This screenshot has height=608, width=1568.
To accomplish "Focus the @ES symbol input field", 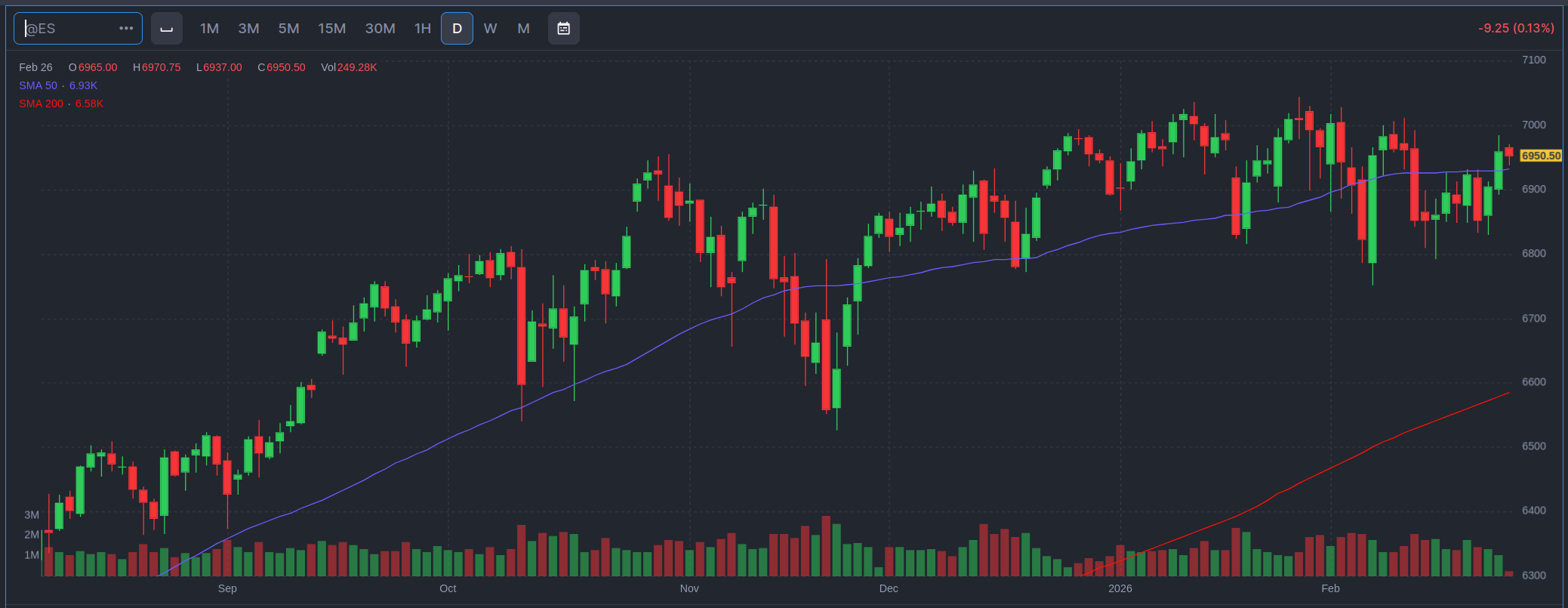I will [68, 29].
